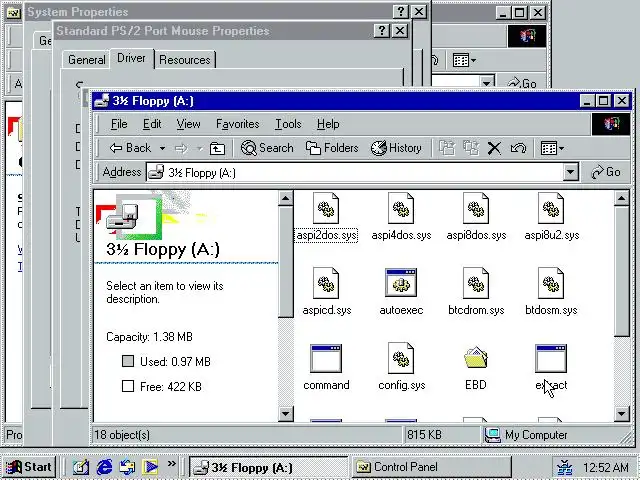
Task: Click info pane scrollbar up arrow
Action: 285,199
